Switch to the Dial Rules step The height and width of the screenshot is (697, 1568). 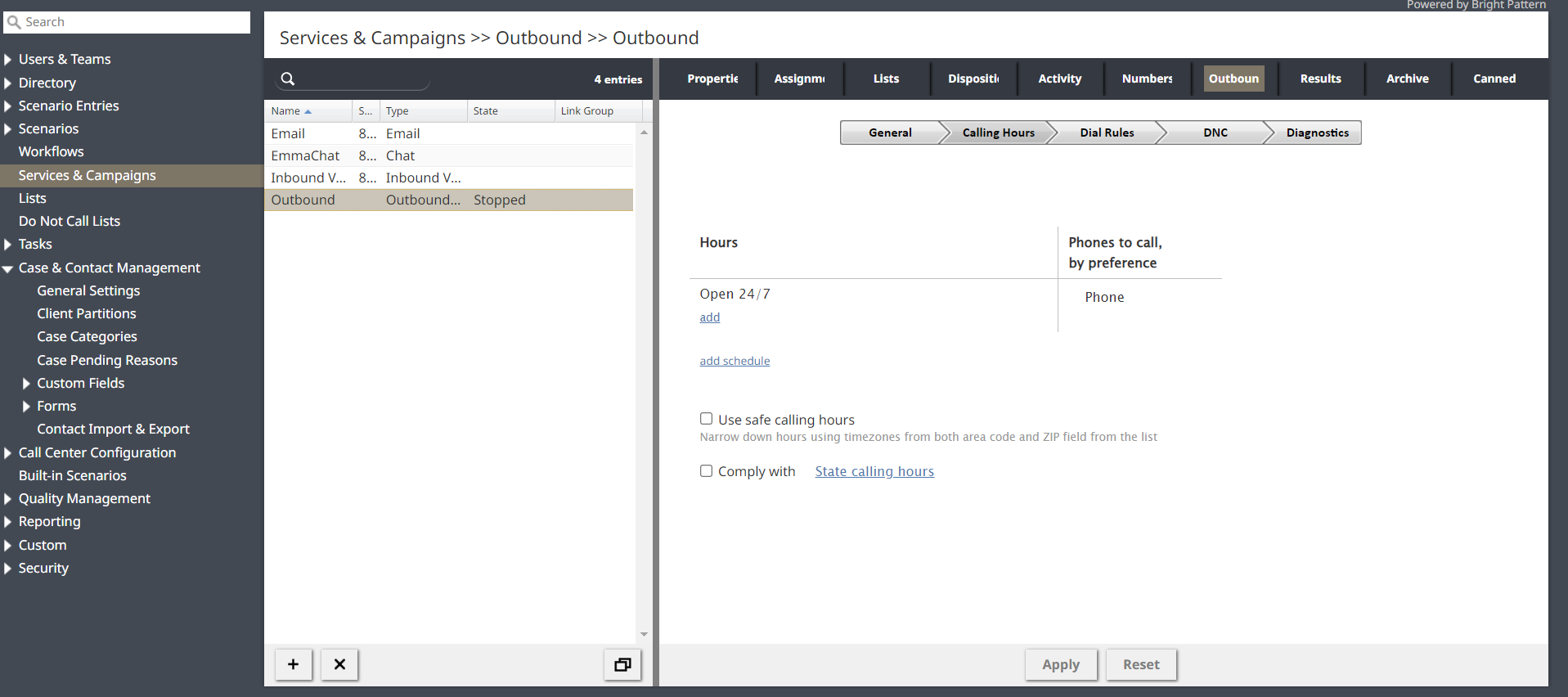[x=1106, y=133]
